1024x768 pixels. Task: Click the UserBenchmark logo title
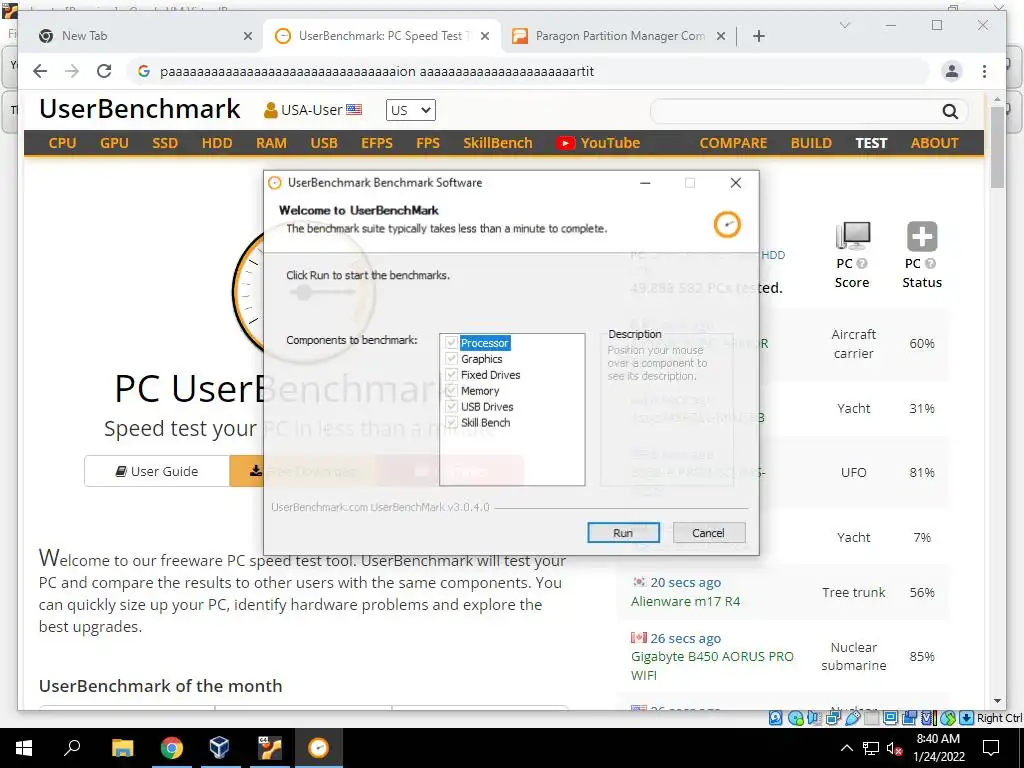(140, 109)
